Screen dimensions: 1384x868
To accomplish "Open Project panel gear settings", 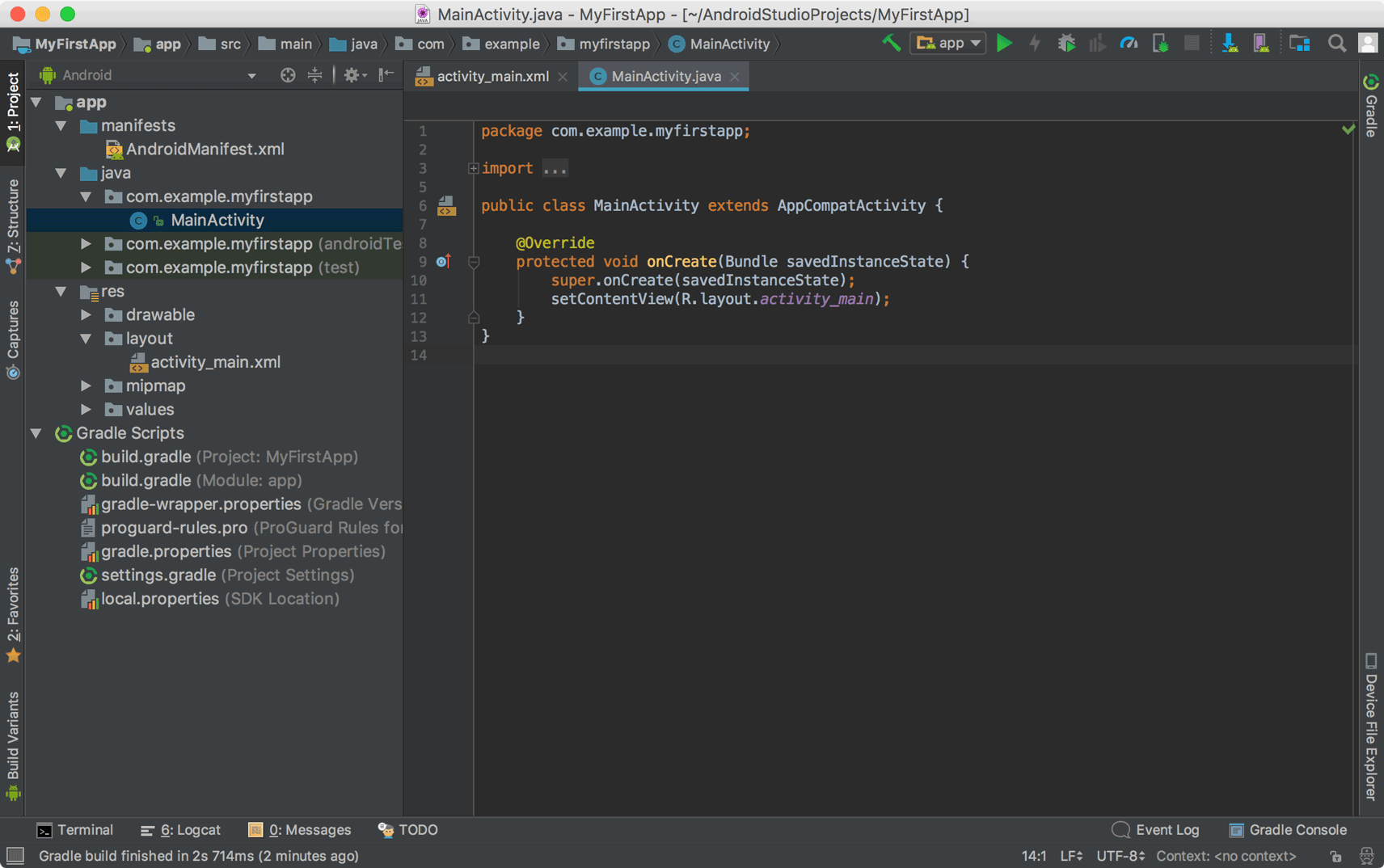I will (354, 75).
